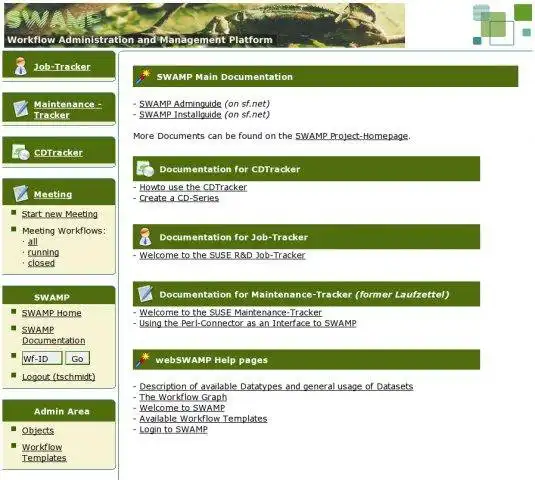The height and width of the screenshot is (480, 535).
Task: Click the SWAMP sidebar panel heading
Action: (52, 297)
